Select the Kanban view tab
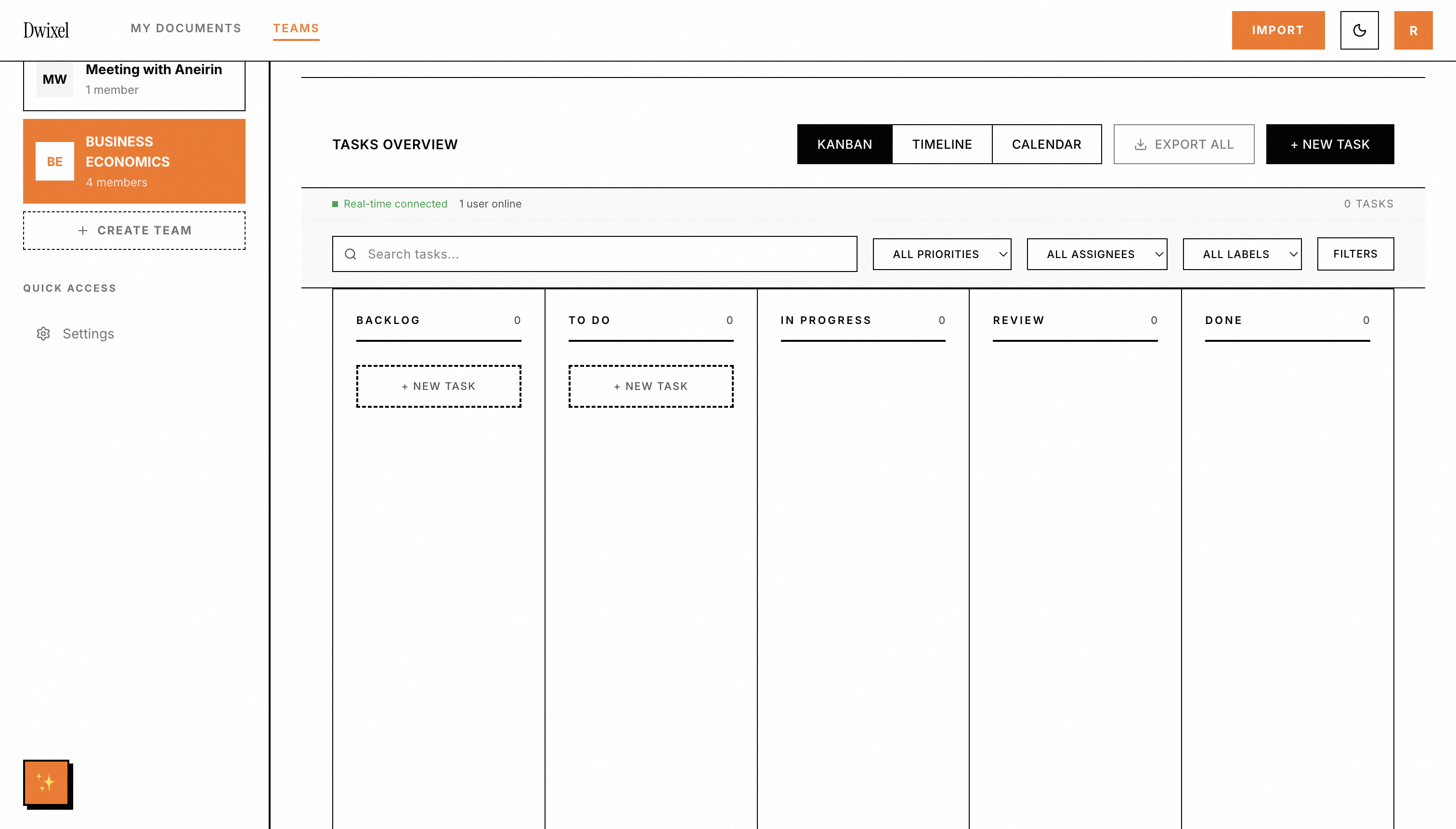This screenshot has height=829, width=1456. pos(844,144)
